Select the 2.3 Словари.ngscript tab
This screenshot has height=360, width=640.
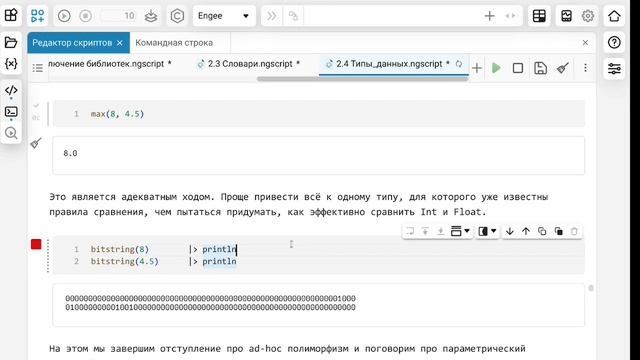coord(249,64)
